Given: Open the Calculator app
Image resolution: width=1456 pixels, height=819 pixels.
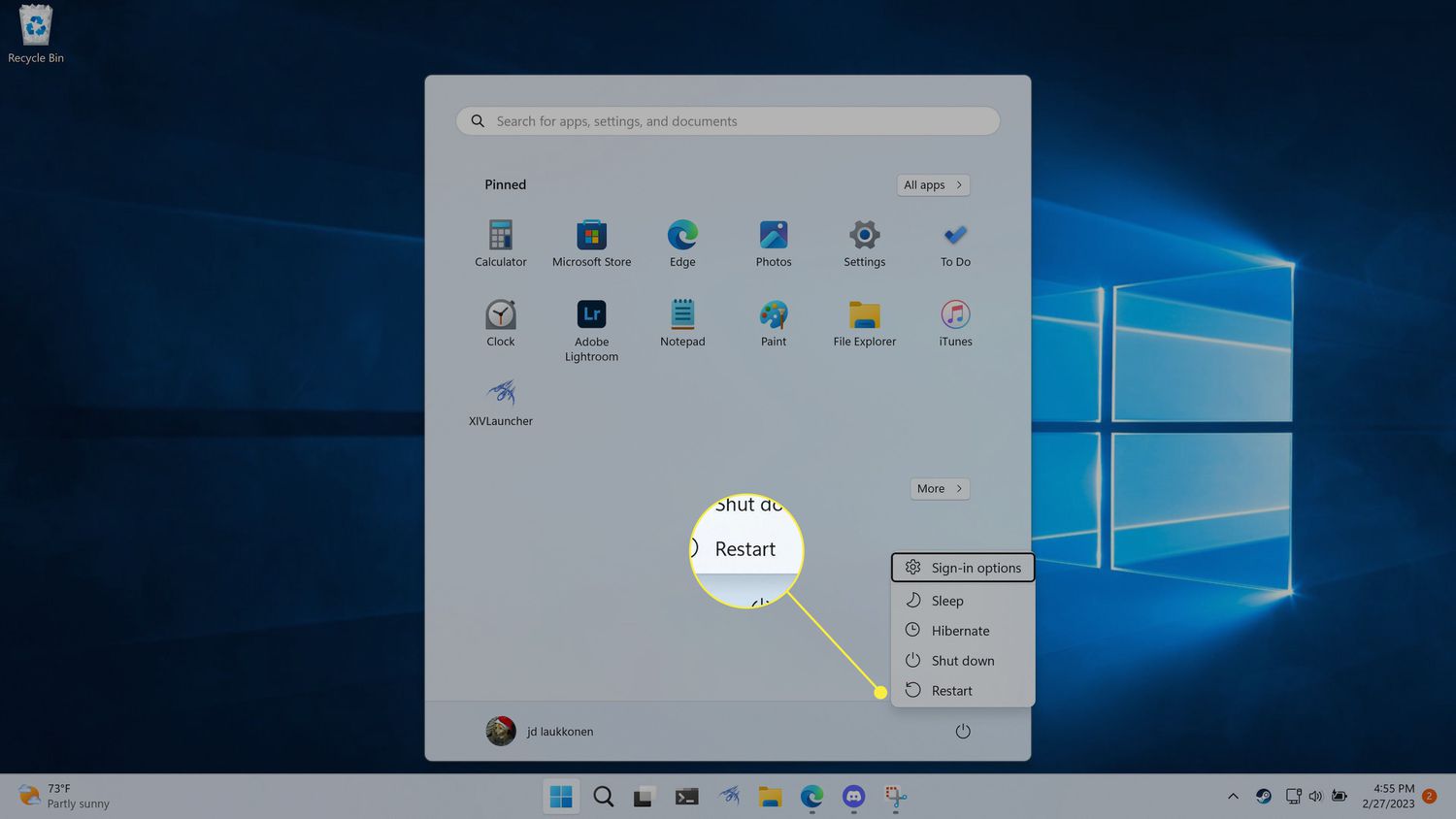Looking at the screenshot, I should coord(500,243).
